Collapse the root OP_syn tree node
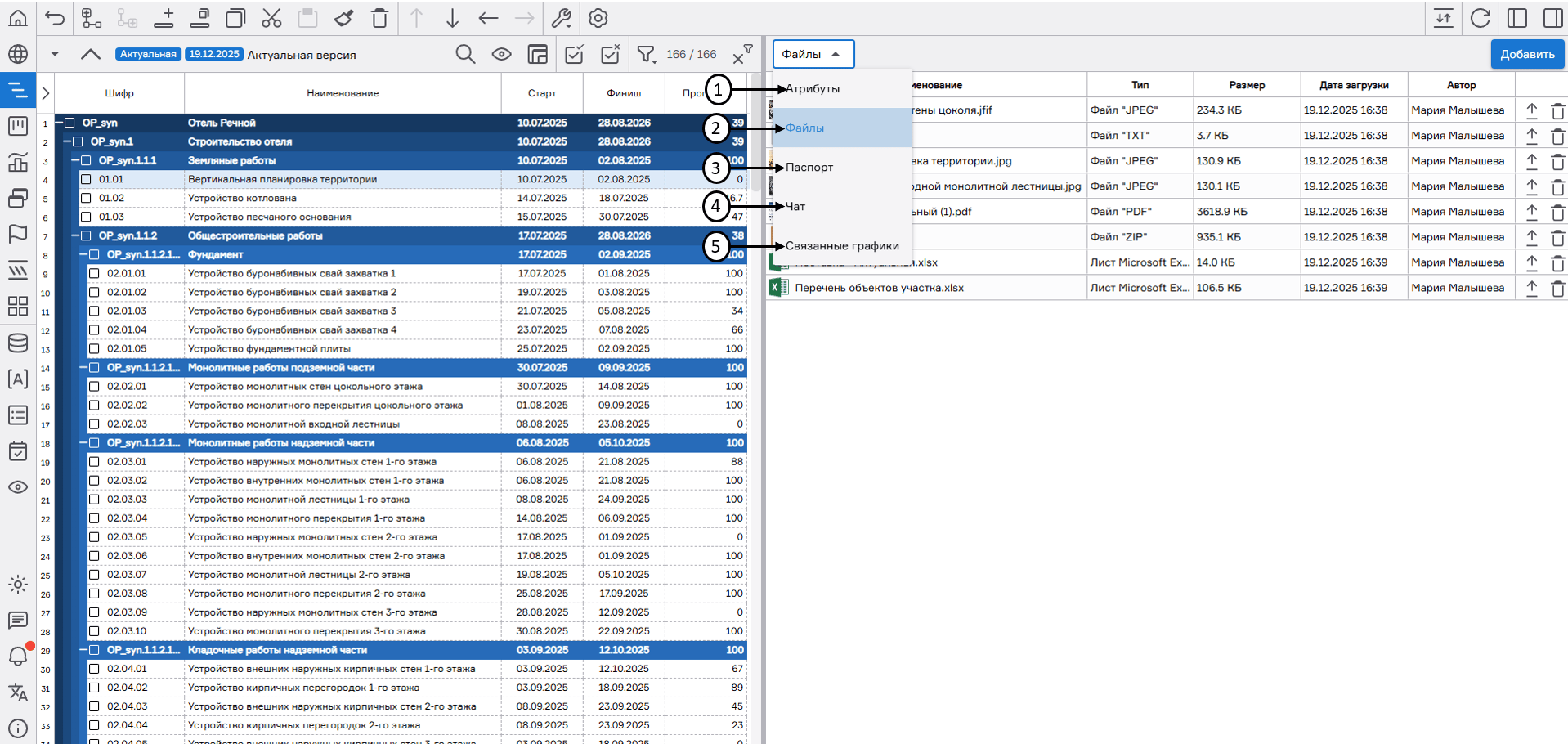The image size is (1568, 744). click(59, 123)
